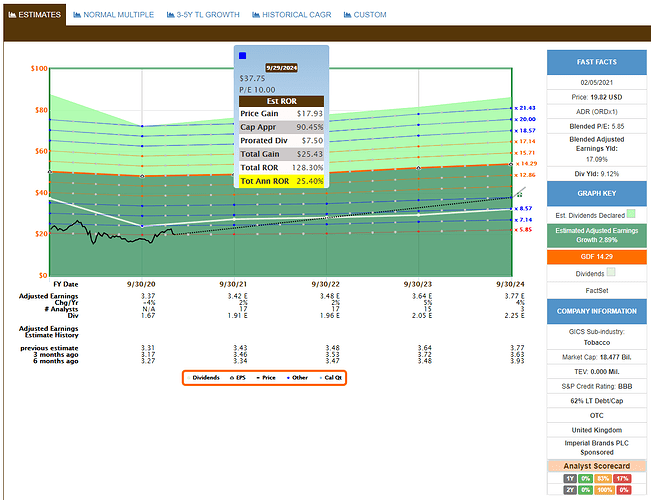Screen dimensions: 651x500
Task: Click chart icon beside CUSTOM
Action: coord(347,15)
